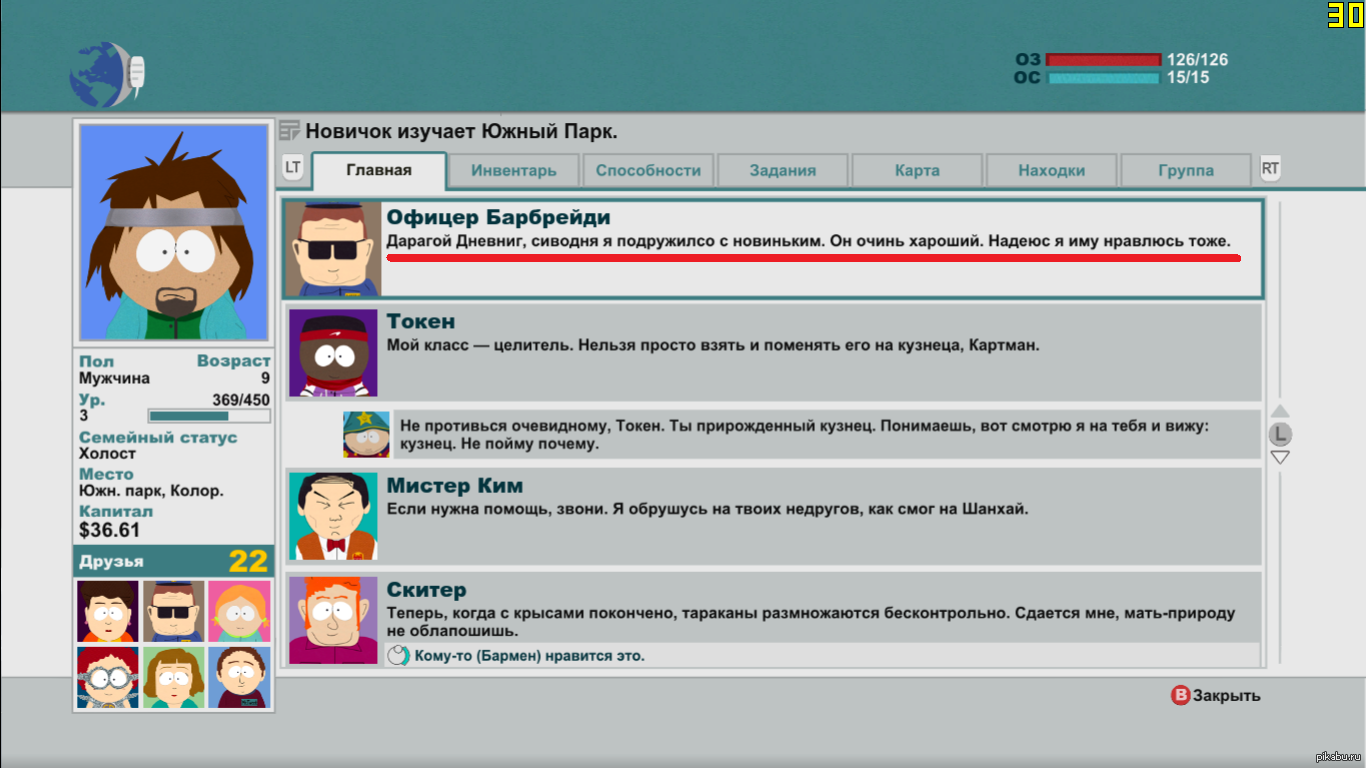Go to the Задания tab

(x=783, y=170)
